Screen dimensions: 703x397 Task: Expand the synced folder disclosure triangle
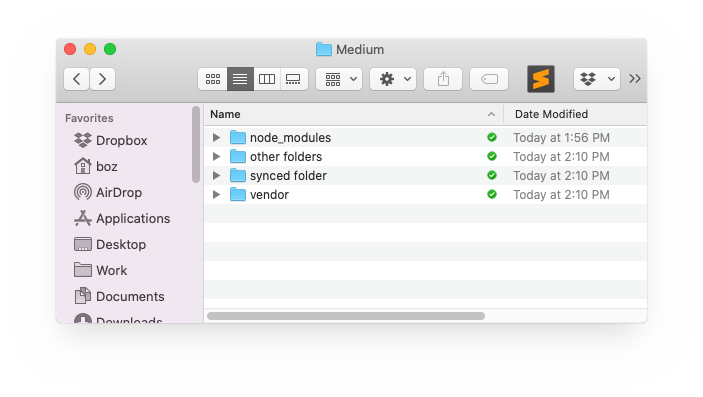point(216,175)
